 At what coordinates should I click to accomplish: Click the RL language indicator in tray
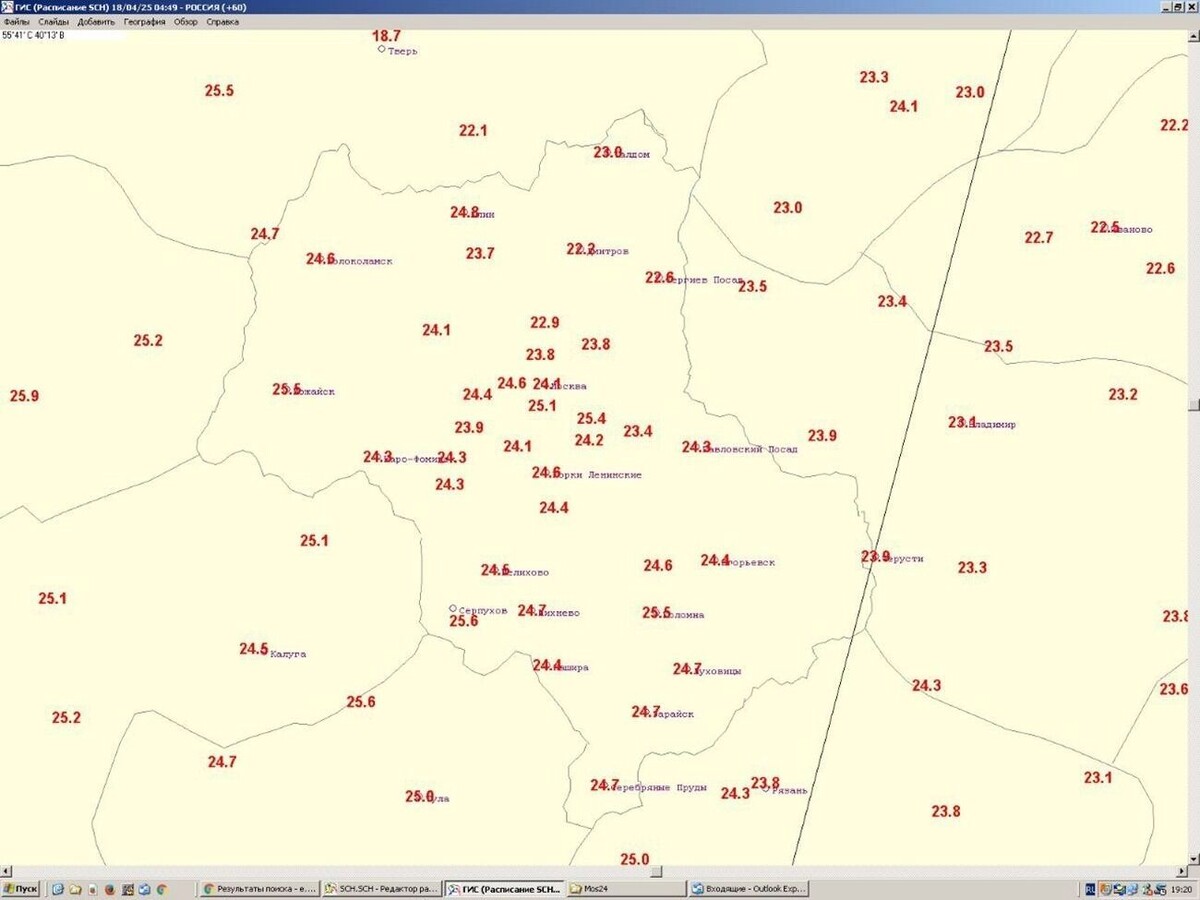tap(1090, 888)
